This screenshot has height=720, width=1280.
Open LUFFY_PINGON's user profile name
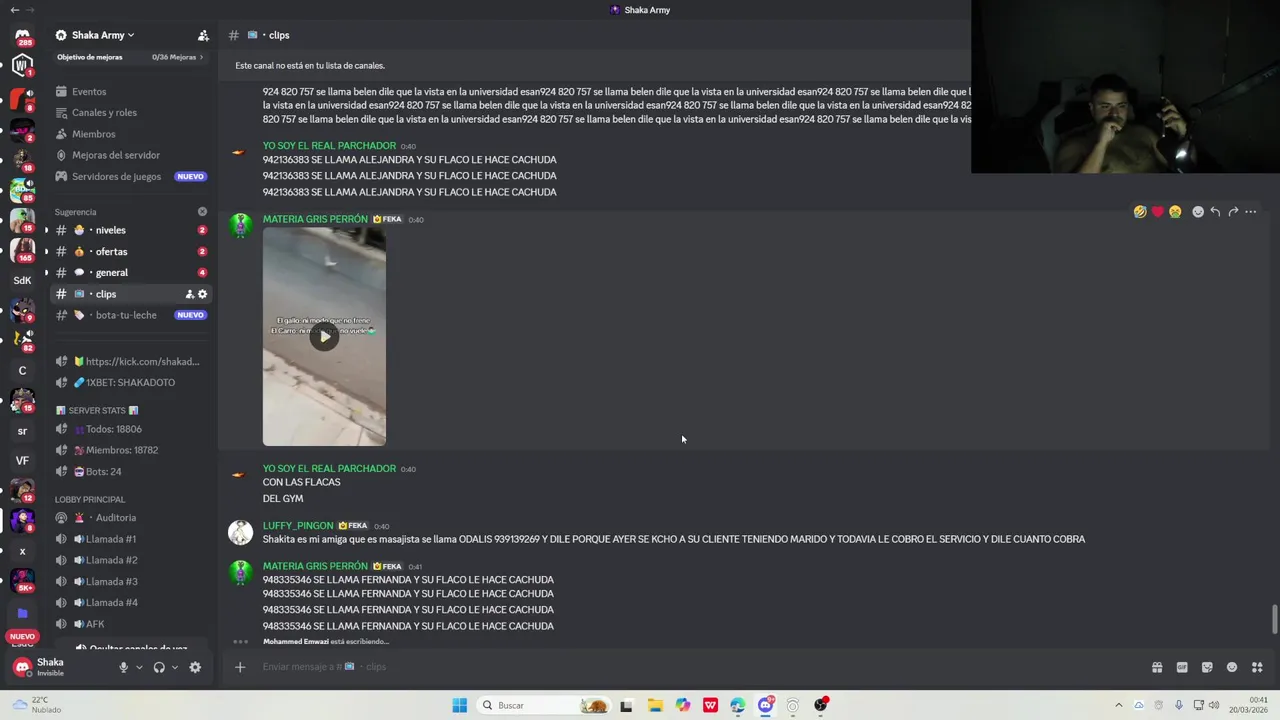pyautogui.click(x=298, y=526)
